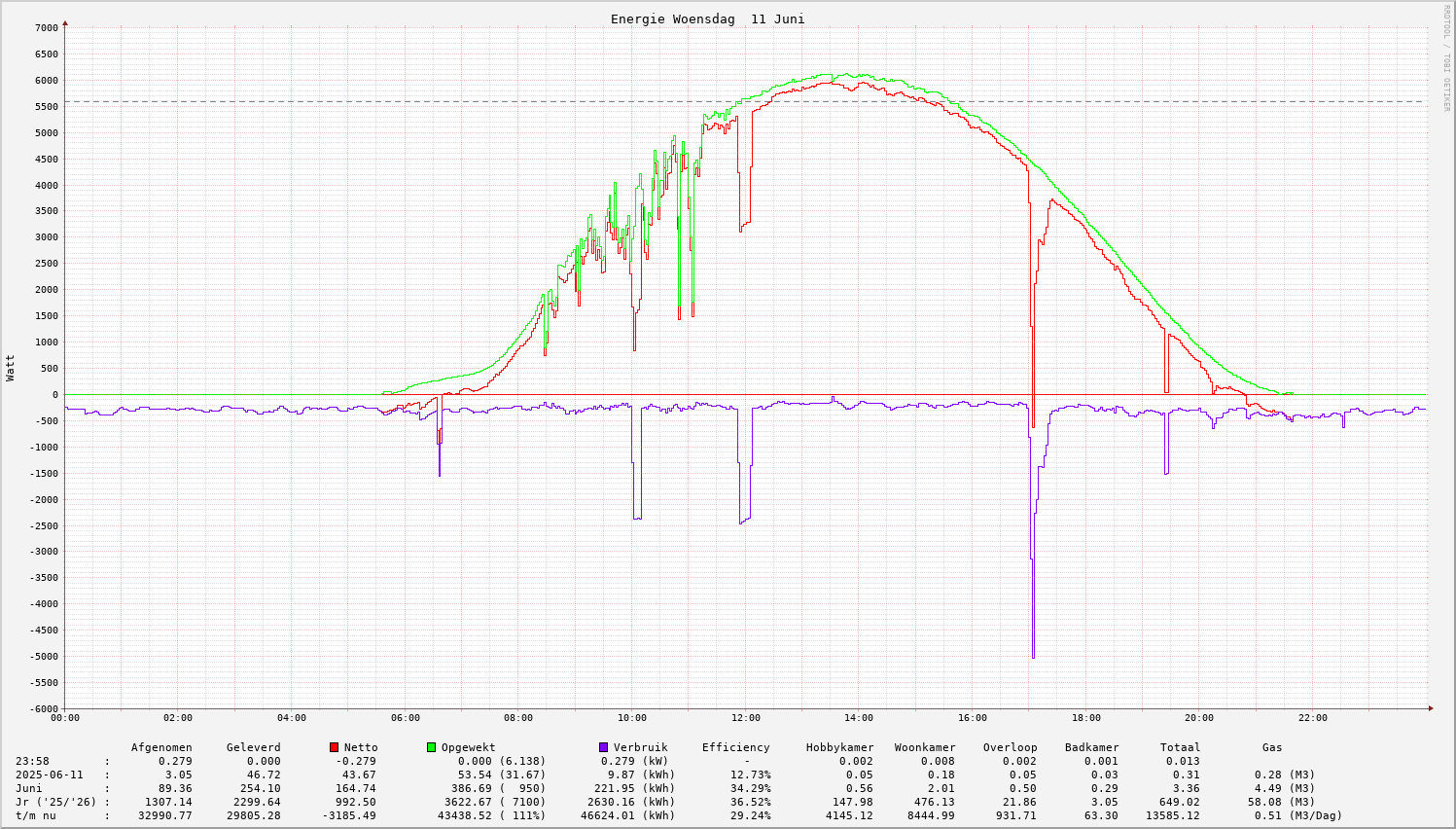Screen dimensions: 1456x829
Task: Click the Watt y-axis label
Action: [x=11, y=367]
